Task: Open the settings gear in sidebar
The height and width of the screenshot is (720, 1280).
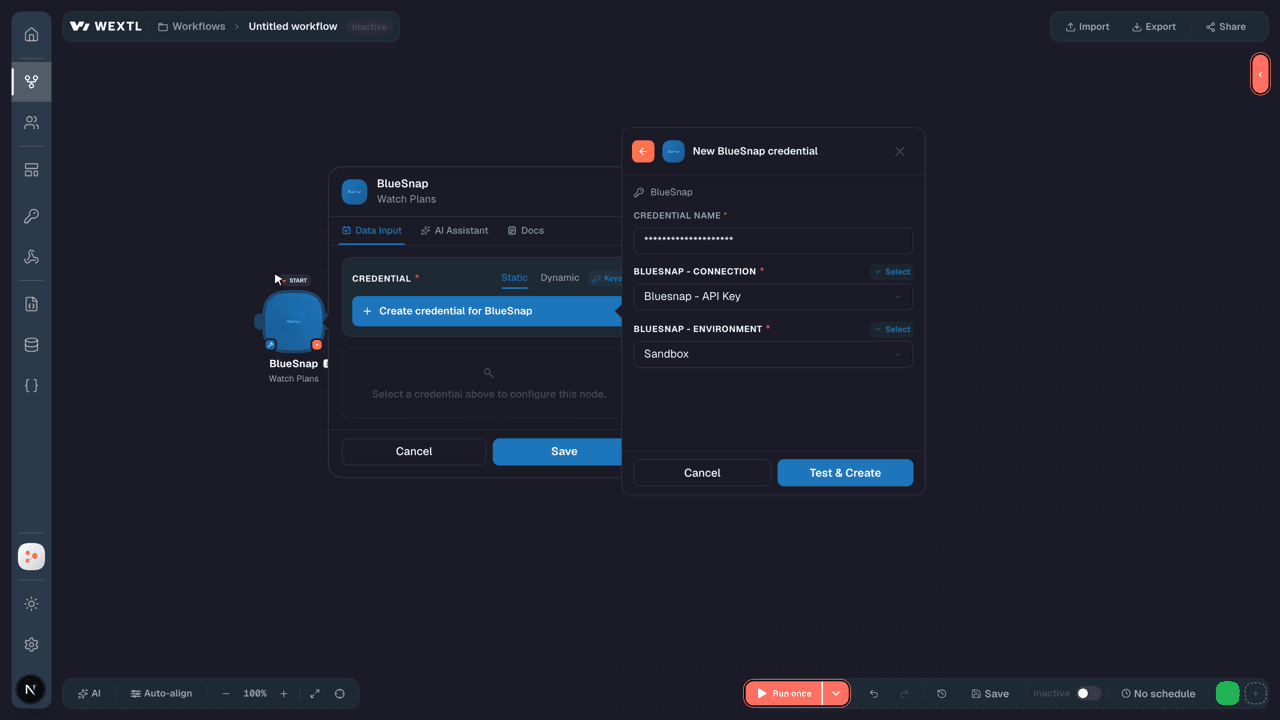Action: tap(31, 645)
